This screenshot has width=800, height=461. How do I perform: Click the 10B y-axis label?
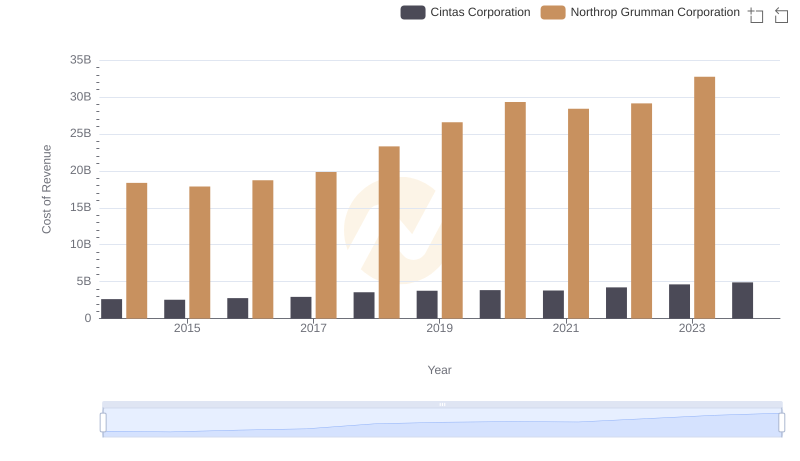(81, 244)
